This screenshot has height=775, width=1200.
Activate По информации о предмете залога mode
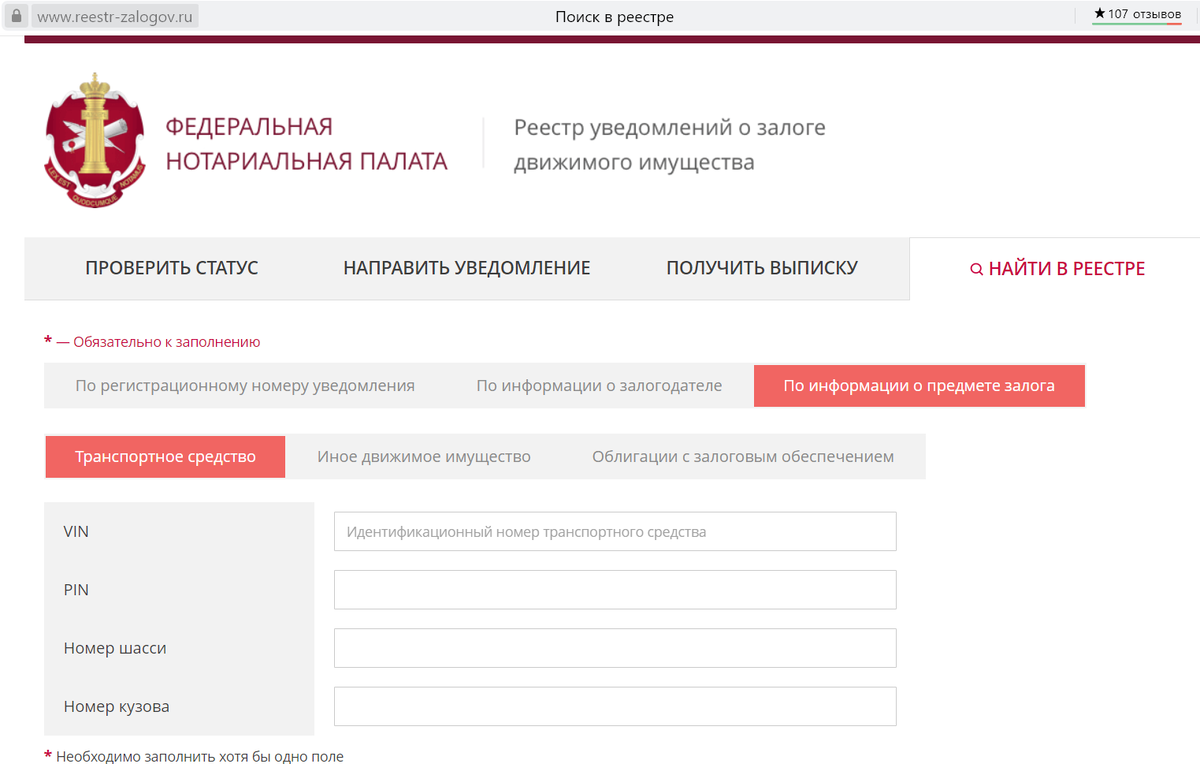[918, 385]
